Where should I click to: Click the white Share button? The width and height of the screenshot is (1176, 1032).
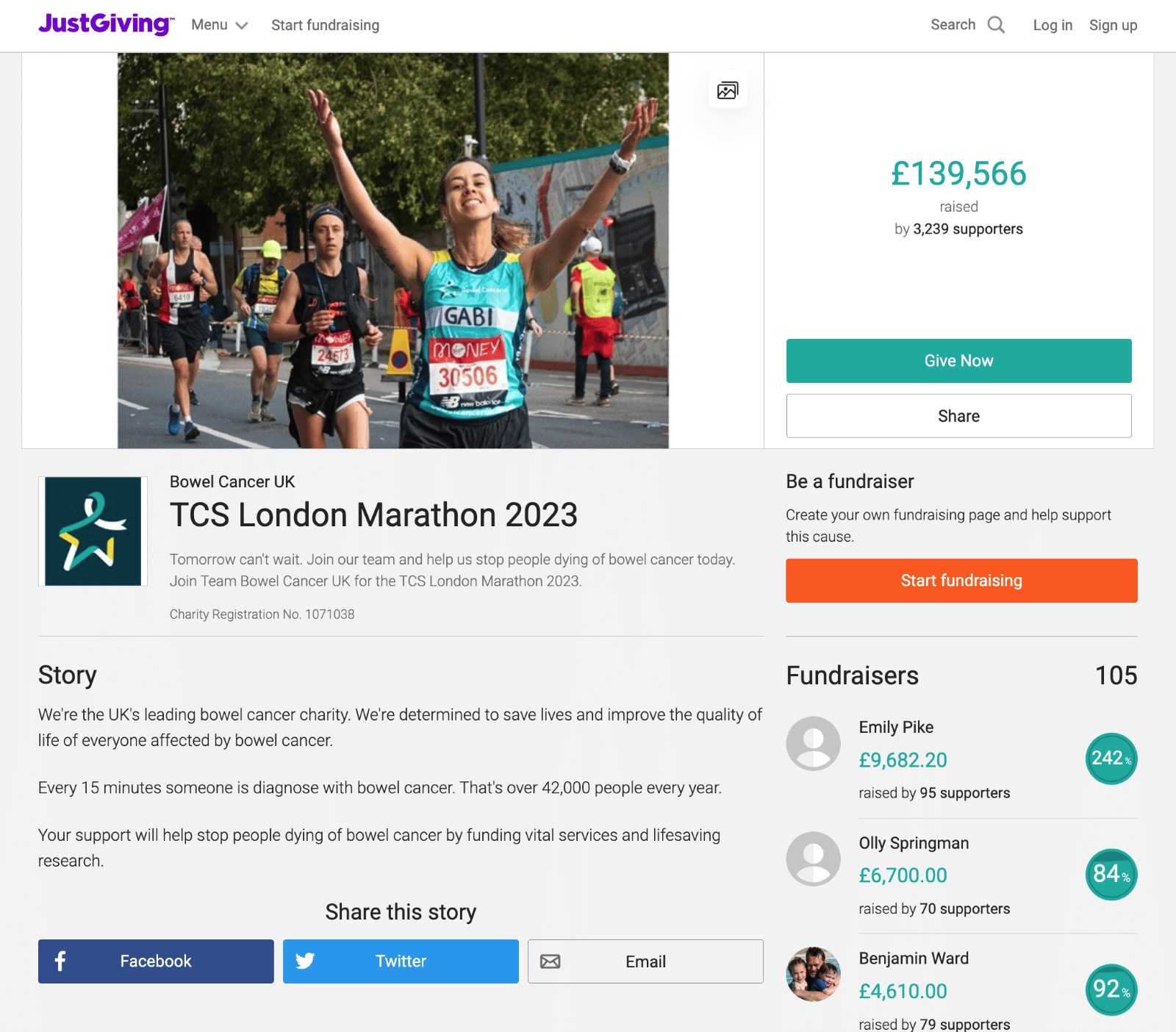coord(958,416)
